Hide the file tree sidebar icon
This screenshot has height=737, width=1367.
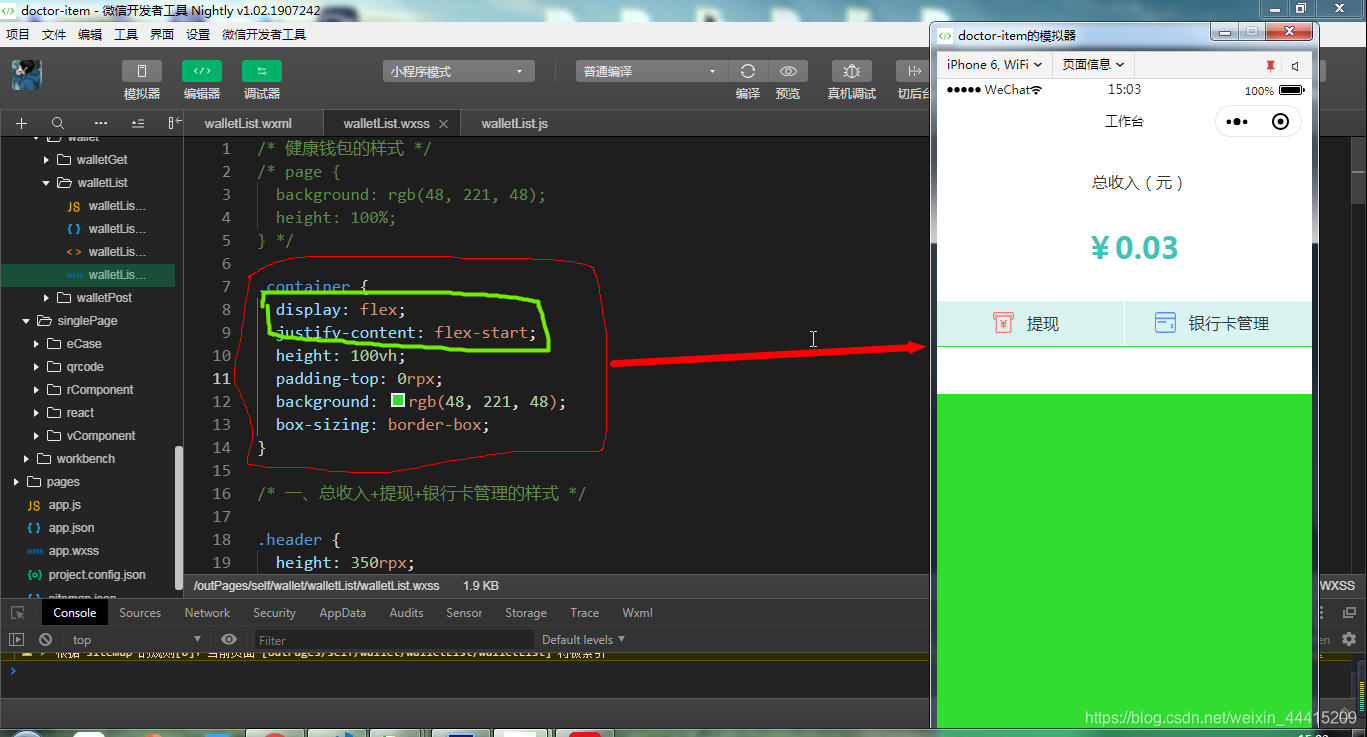pyautogui.click(x=174, y=123)
